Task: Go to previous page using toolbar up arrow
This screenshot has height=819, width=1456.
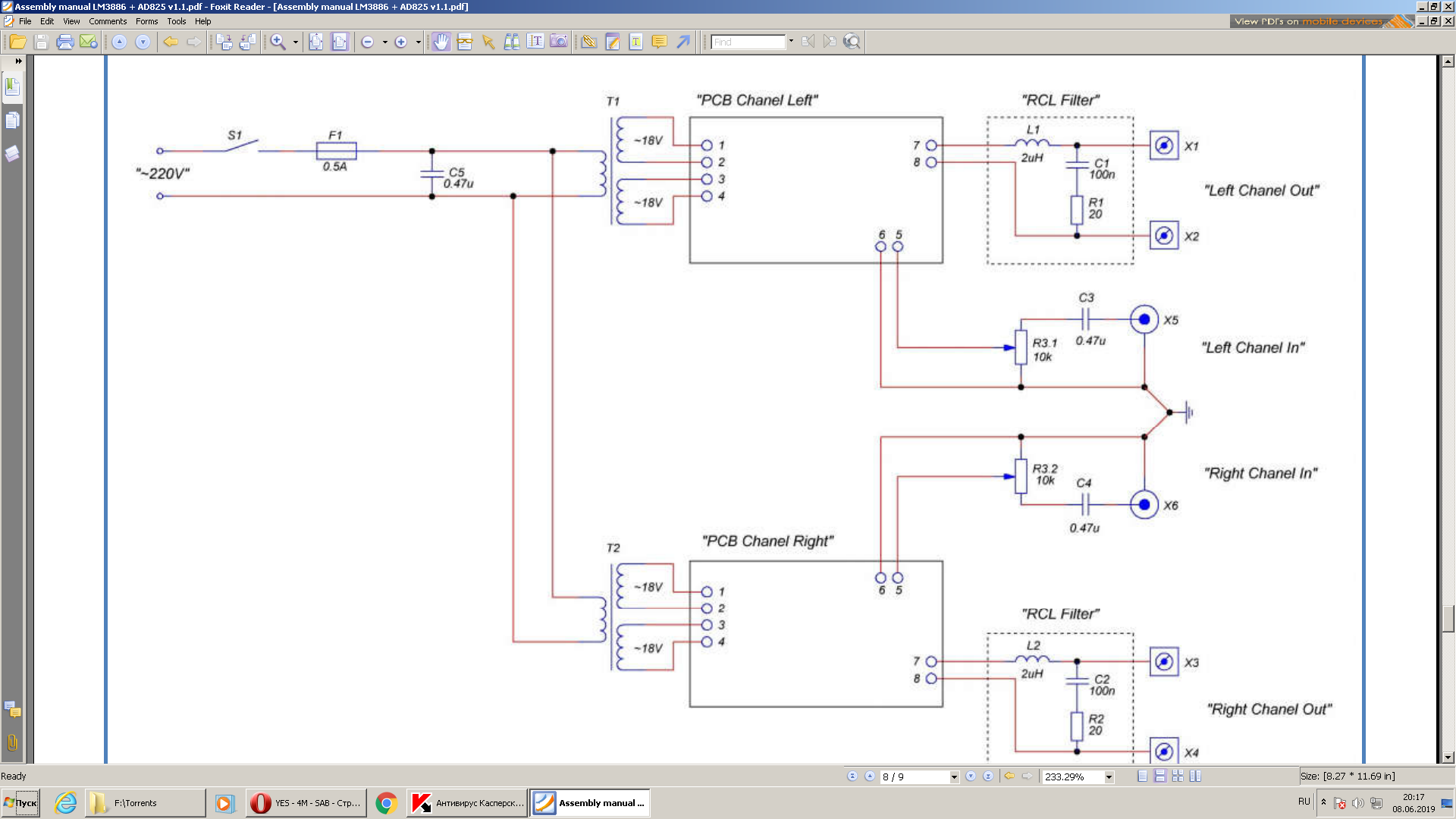Action: pos(119,42)
